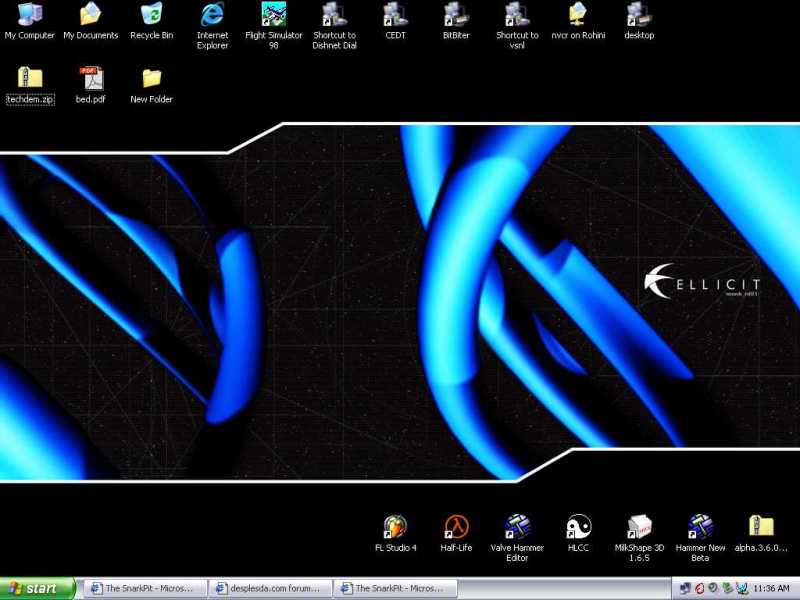Image resolution: width=800 pixels, height=600 pixels.
Task: Select the Hammer New Beta icon
Action: [700, 527]
